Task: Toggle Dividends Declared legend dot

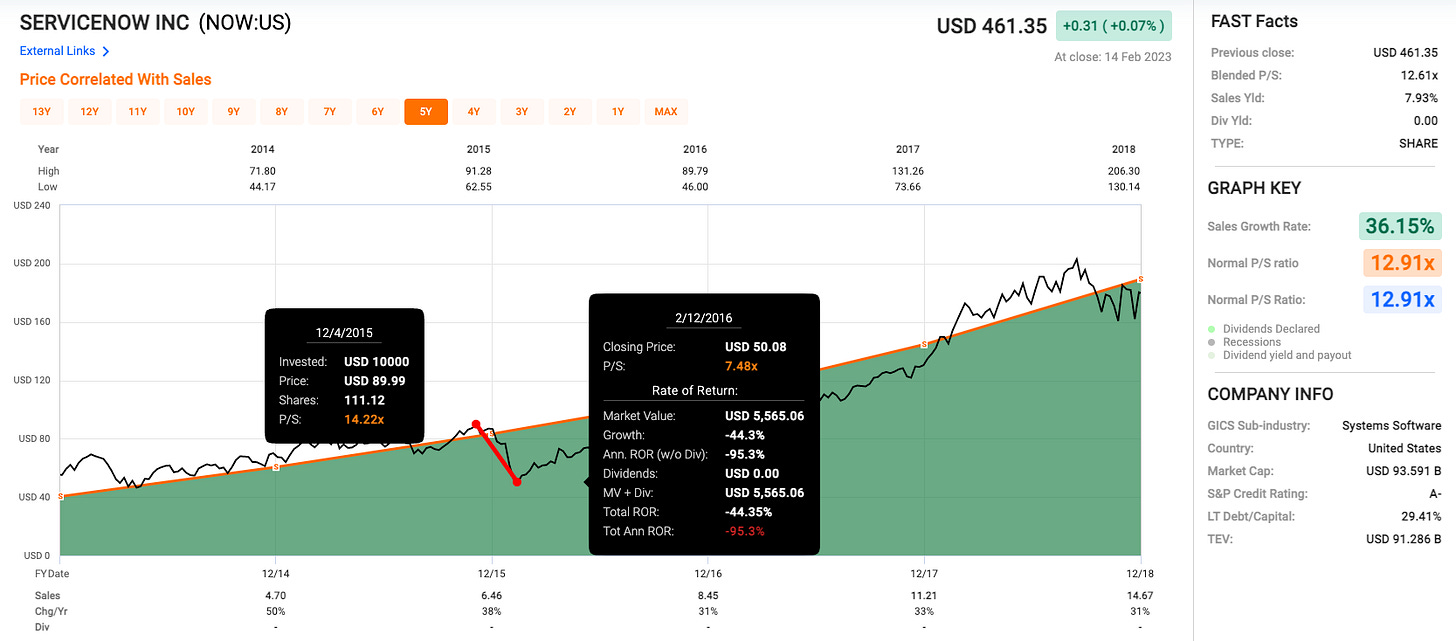Action: coord(1212,328)
